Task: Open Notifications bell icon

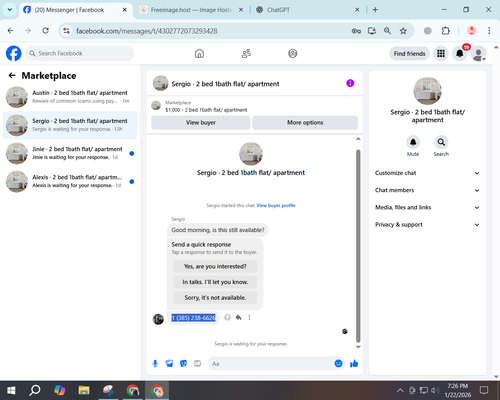Action: click(x=460, y=53)
